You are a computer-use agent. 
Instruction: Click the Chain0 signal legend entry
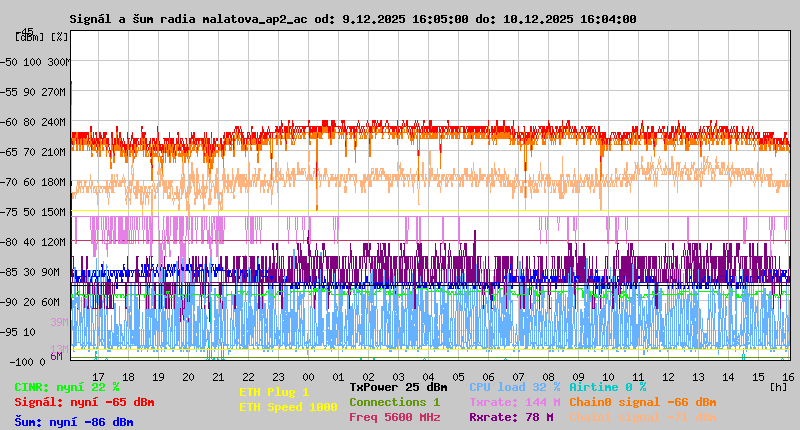point(642,402)
